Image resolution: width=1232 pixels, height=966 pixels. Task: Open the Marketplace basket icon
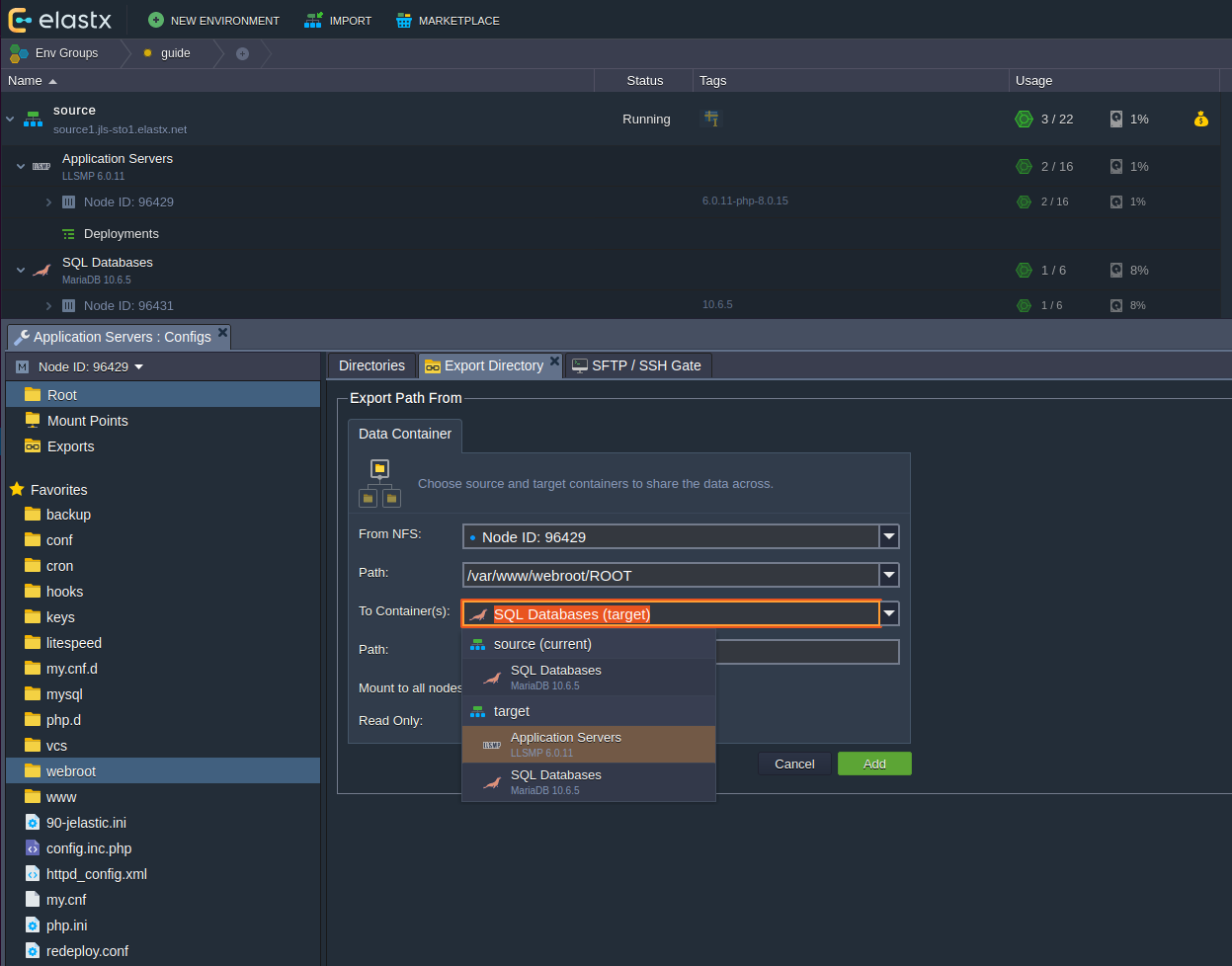pyautogui.click(x=403, y=20)
